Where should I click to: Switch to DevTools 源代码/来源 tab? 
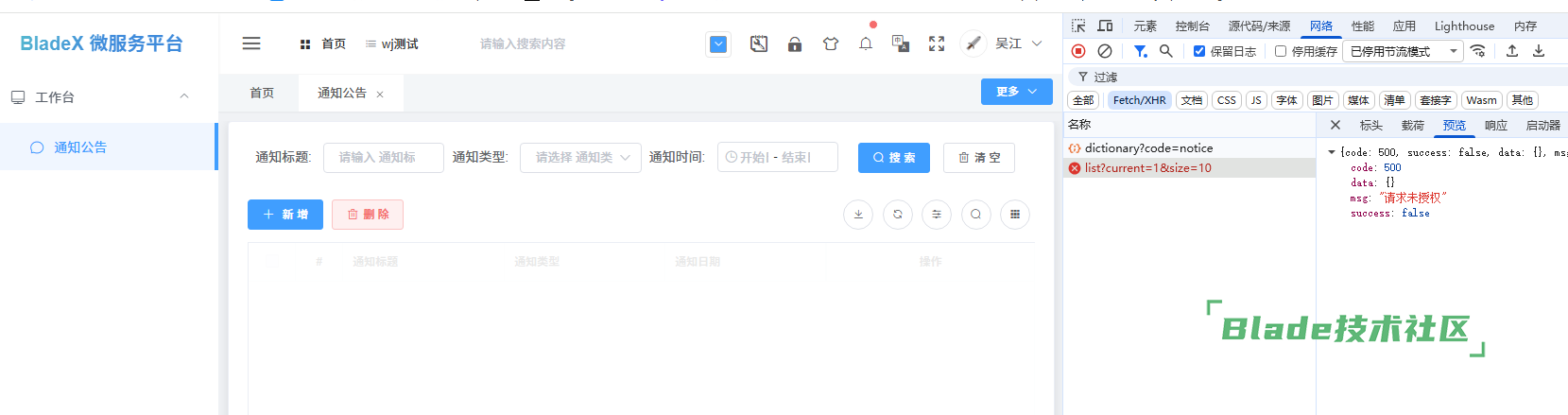pyautogui.click(x=1259, y=26)
